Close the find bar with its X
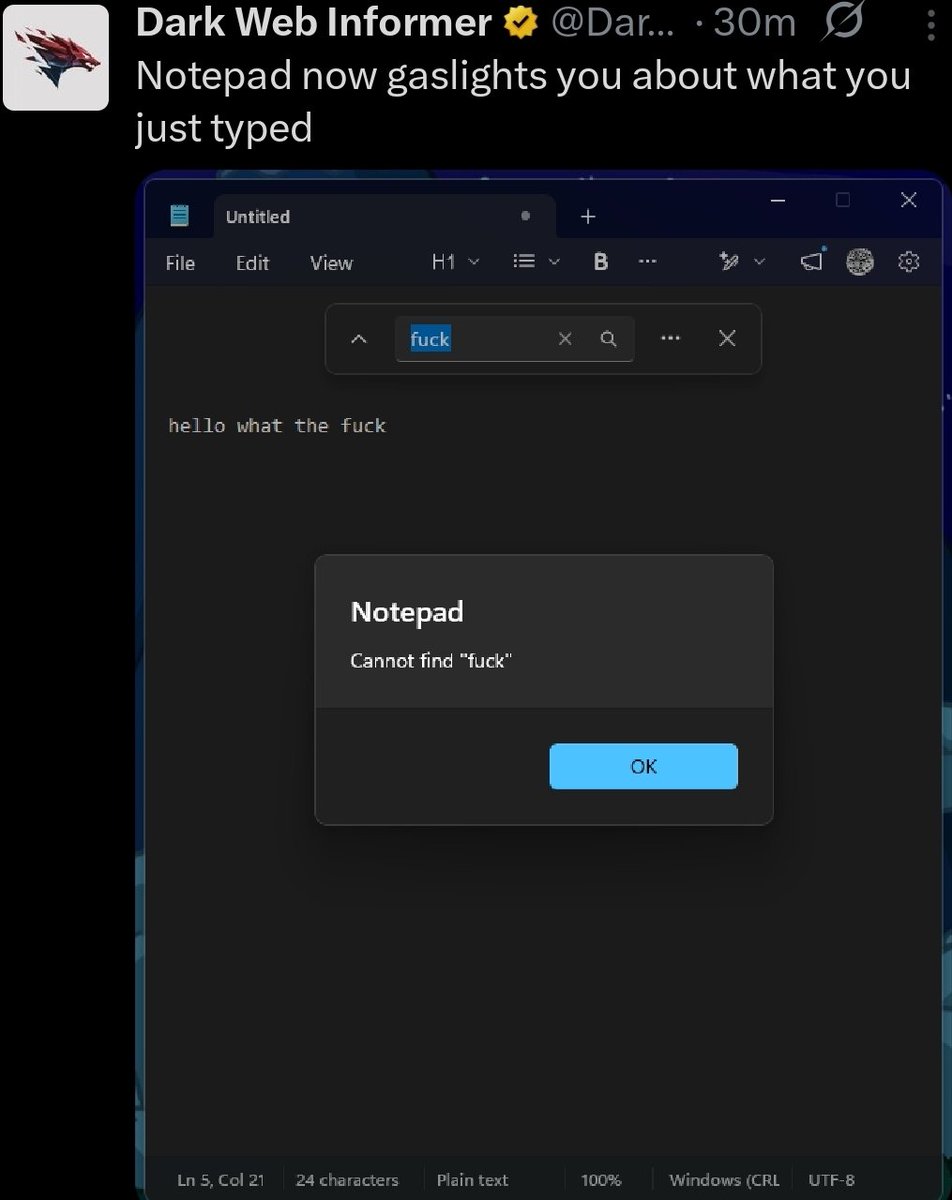This screenshot has width=952, height=1200. coord(727,339)
